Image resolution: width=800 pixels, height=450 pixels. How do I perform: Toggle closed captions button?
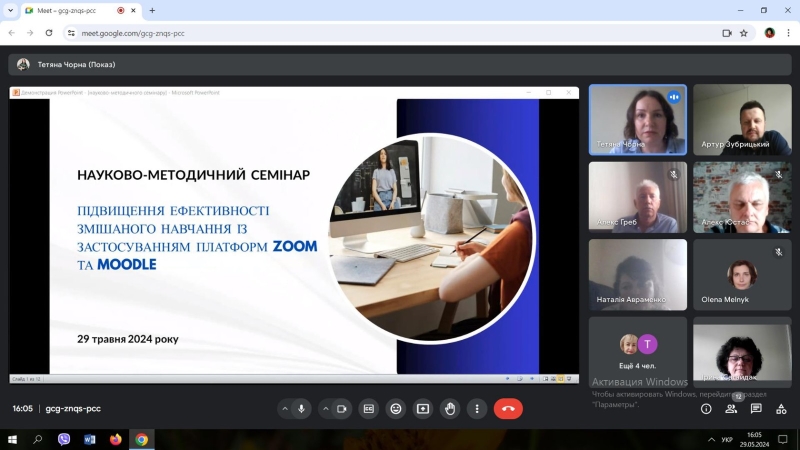[x=369, y=409]
